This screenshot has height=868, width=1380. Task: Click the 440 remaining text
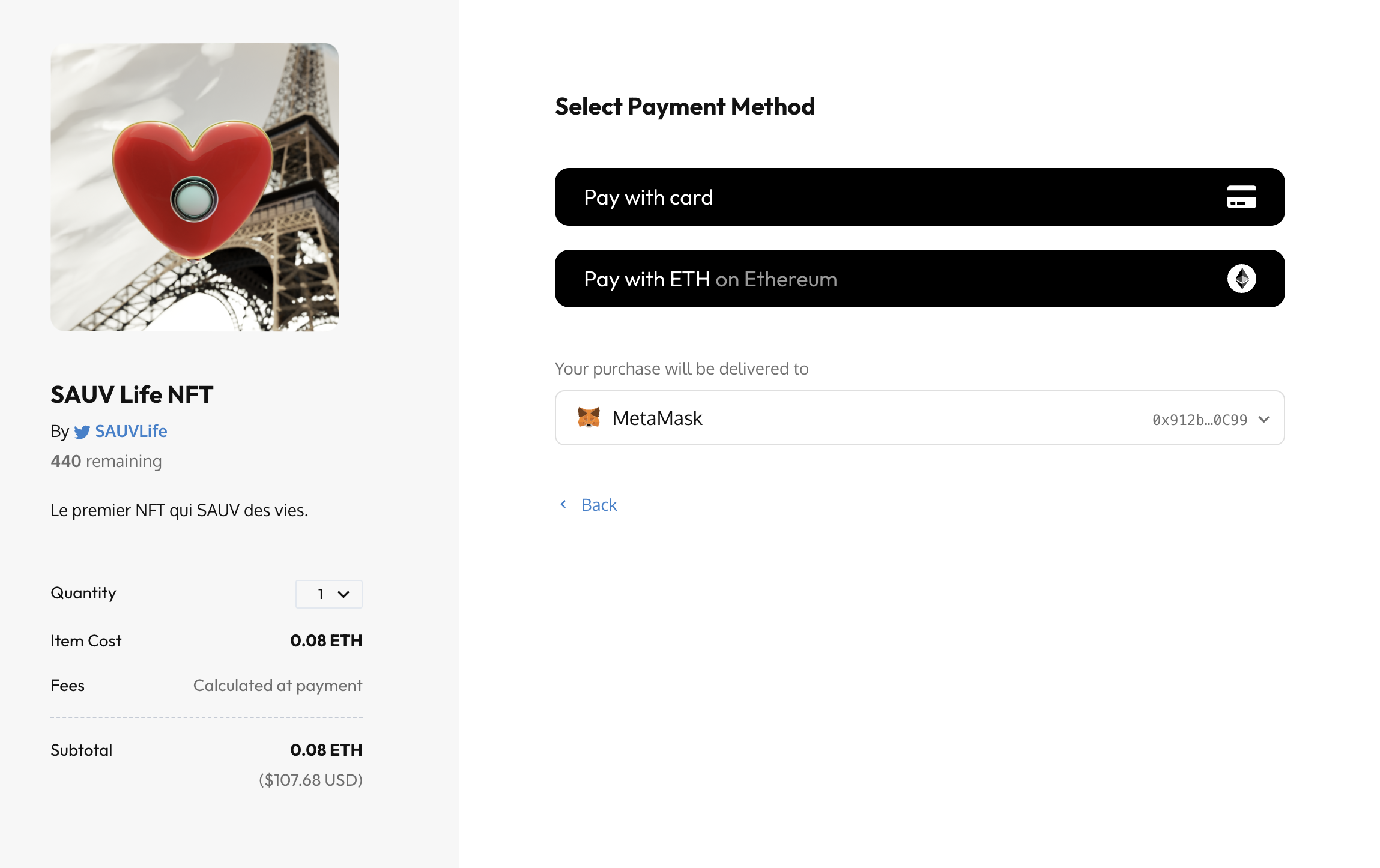106,461
